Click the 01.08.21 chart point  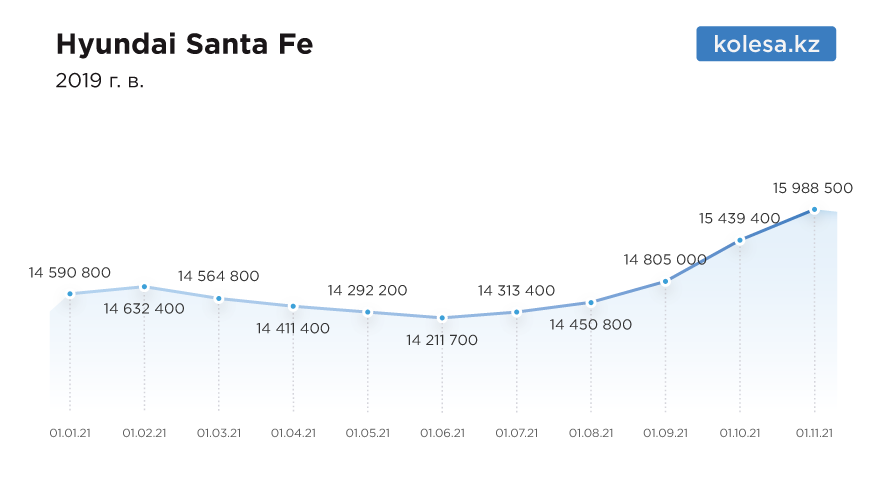pyautogui.click(x=591, y=303)
